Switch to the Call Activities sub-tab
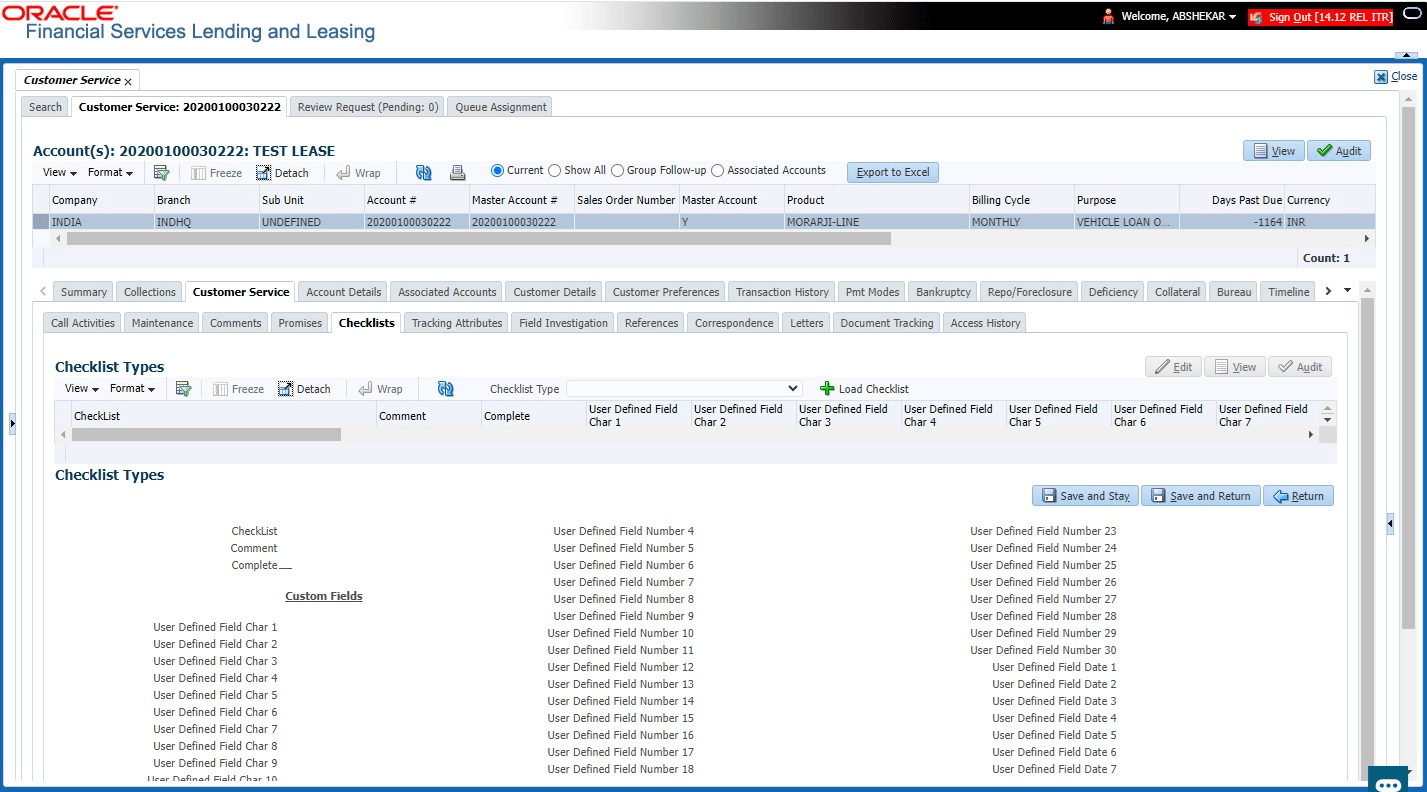The height and width of the screenshot is (792, 1427). point(83,323)
